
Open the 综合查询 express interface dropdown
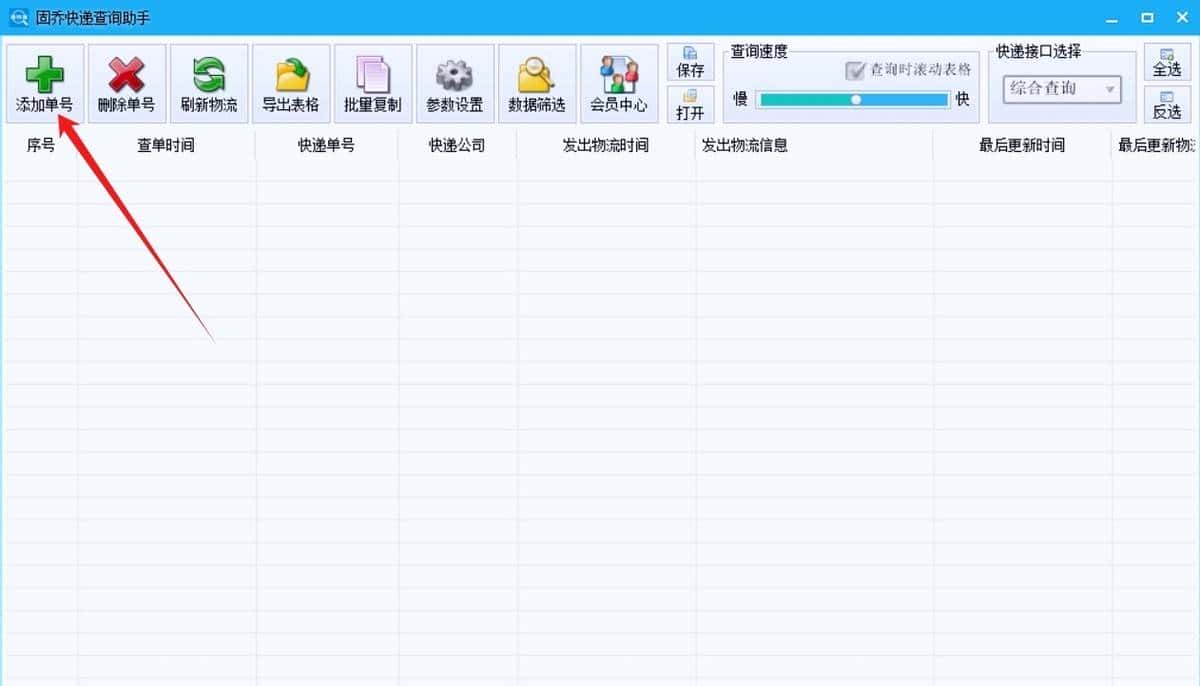[x=1062, y=89]
